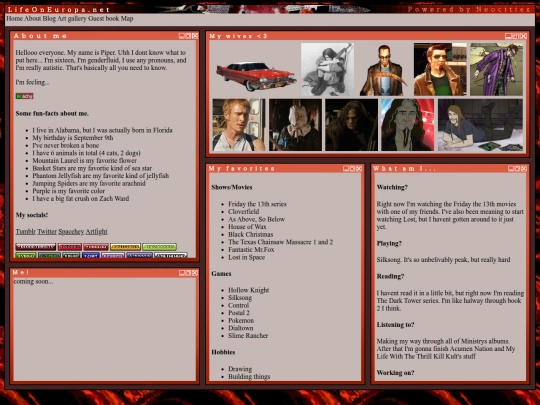
Task: Click "I've never broken a bone"
Action: pyautogui.click(x=65, y=145)
